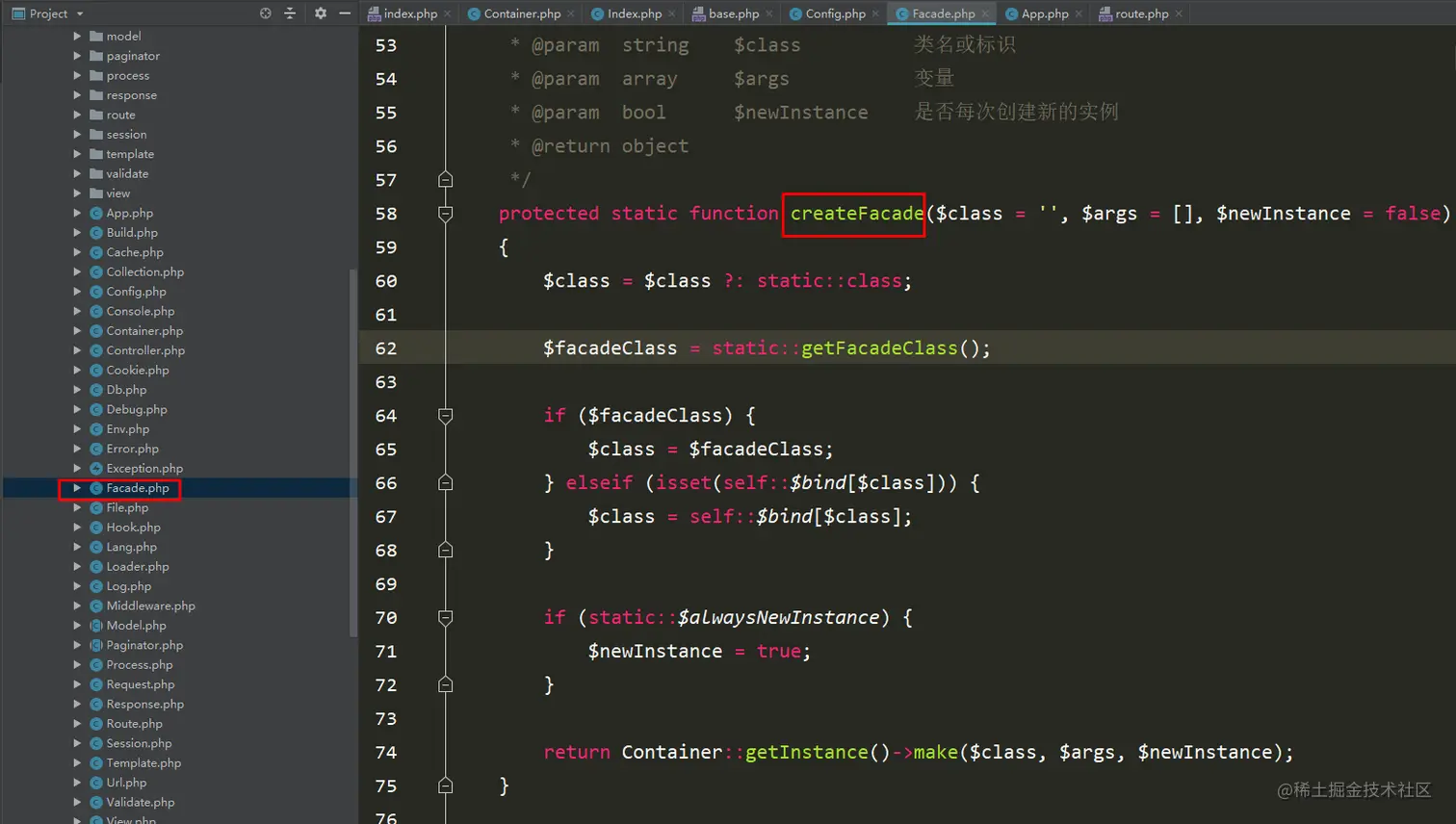Click the collapse all icon in Project panel
Screen dimensions: 1456x824
pyautogui.click(x=290, y=13)
